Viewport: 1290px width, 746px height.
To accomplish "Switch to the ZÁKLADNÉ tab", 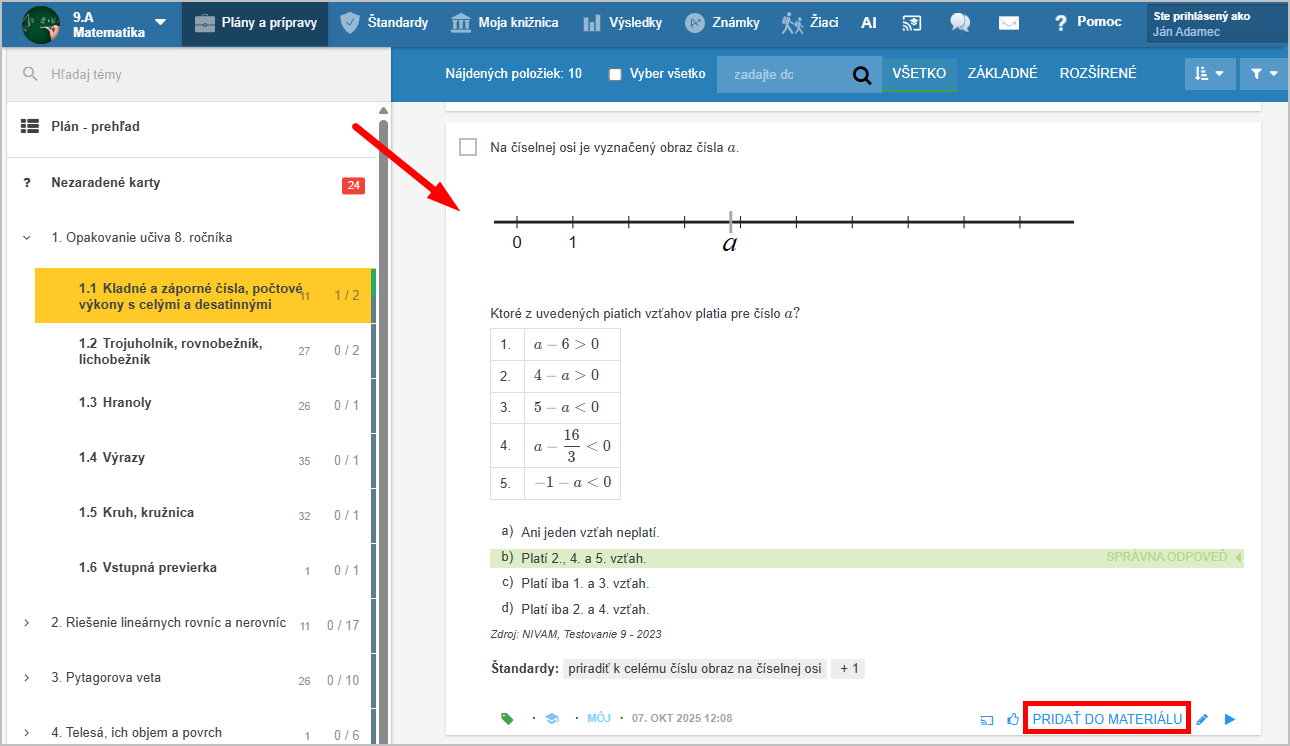I will click(1002, 74).
